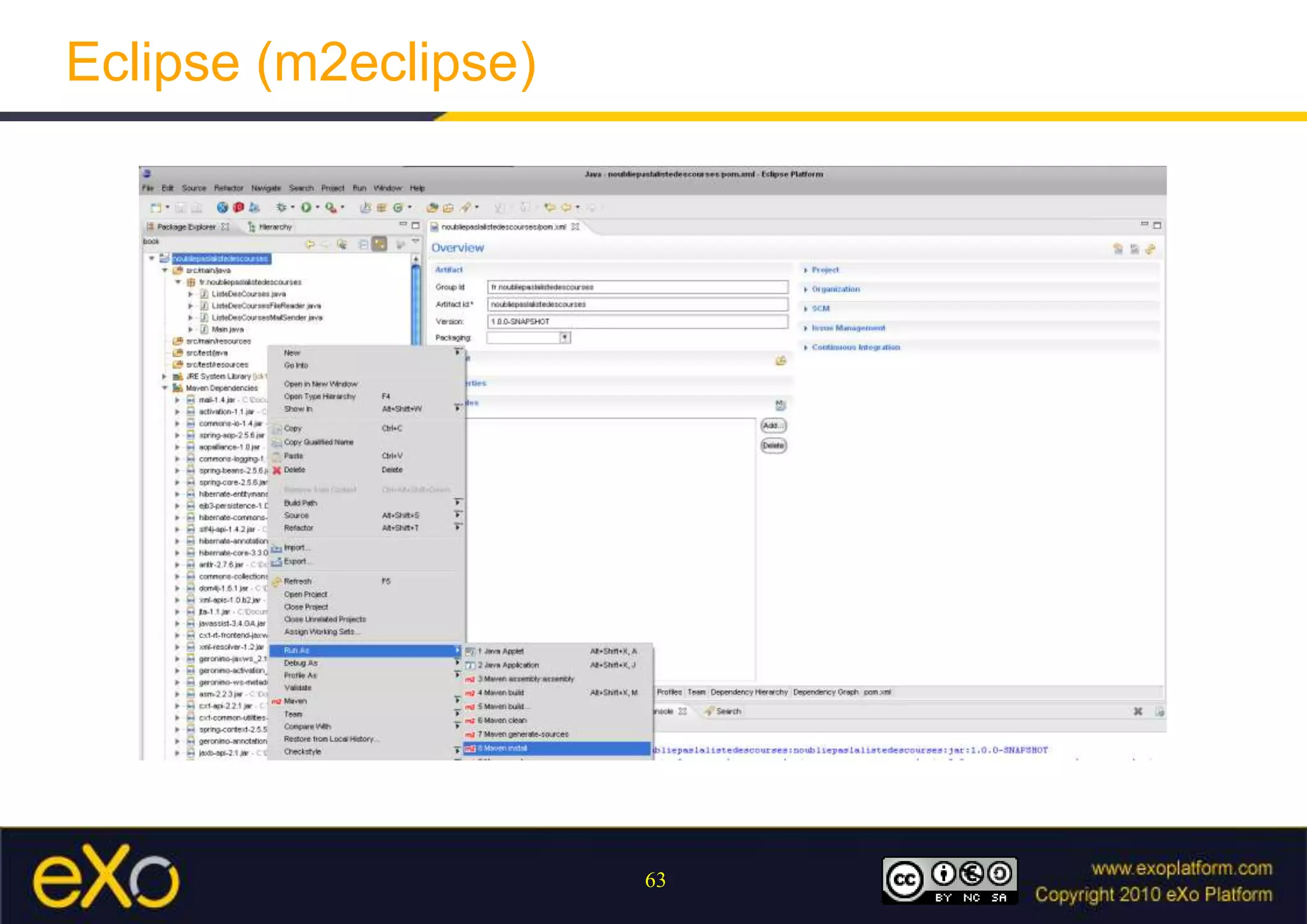This screenshot has width=1307, height=924.
Task: Click the New Java Package toolbar icon
Action: [382, 207]
